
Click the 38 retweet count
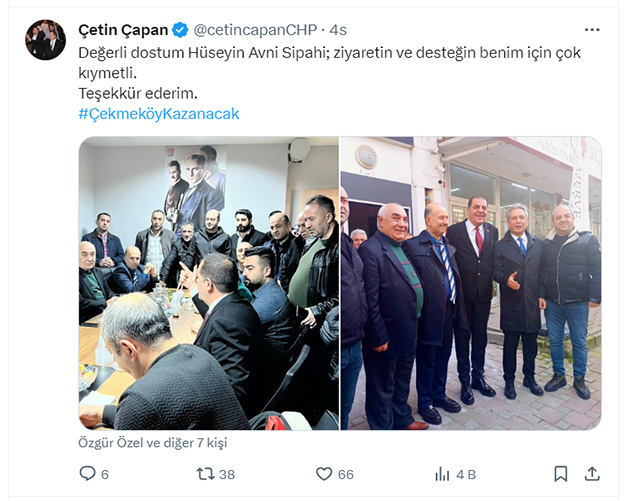coord(227,474)
